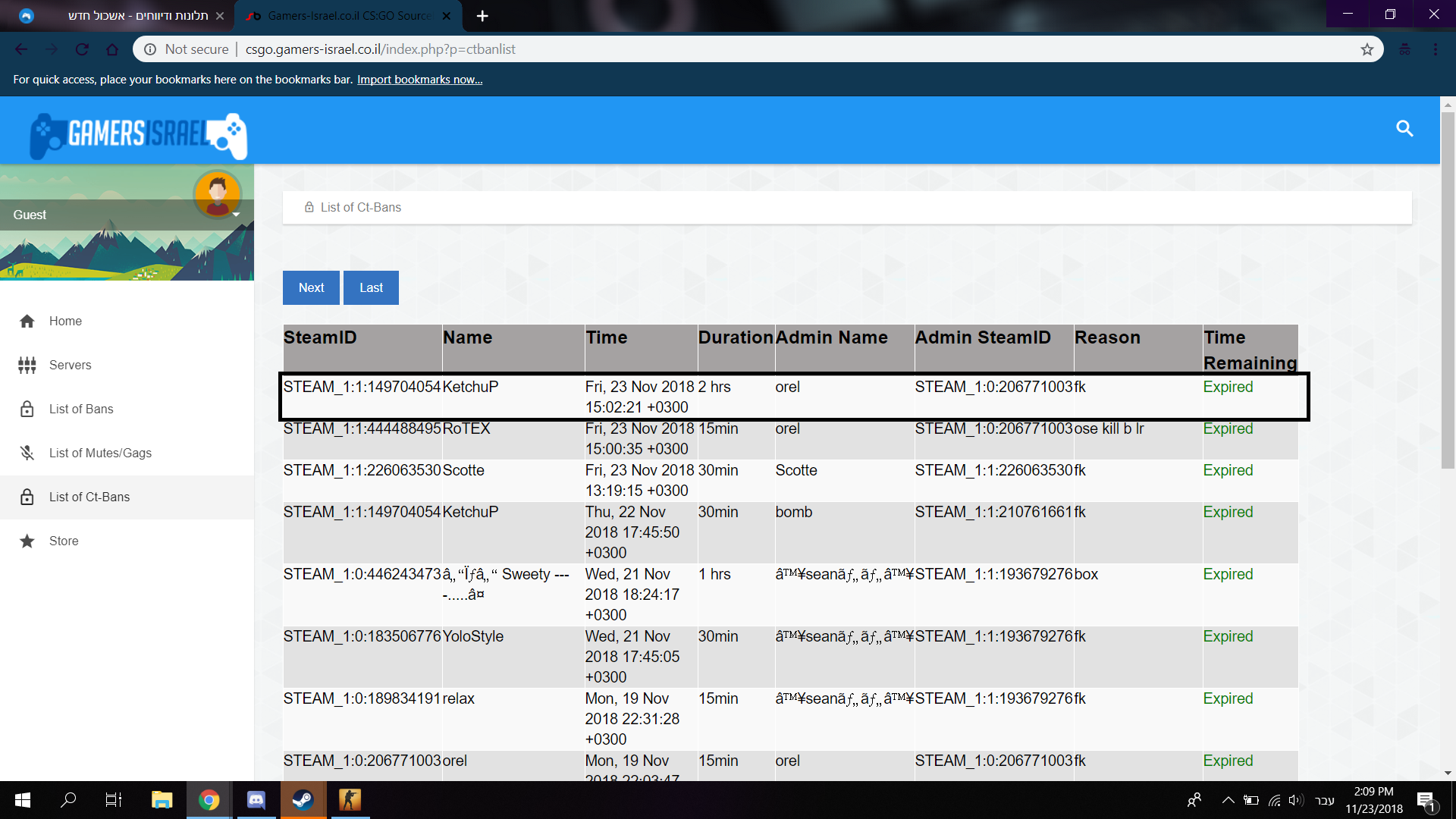Click the Gamers Israel logo
This screenshot has height=819, width=1456.
[139, 135]
